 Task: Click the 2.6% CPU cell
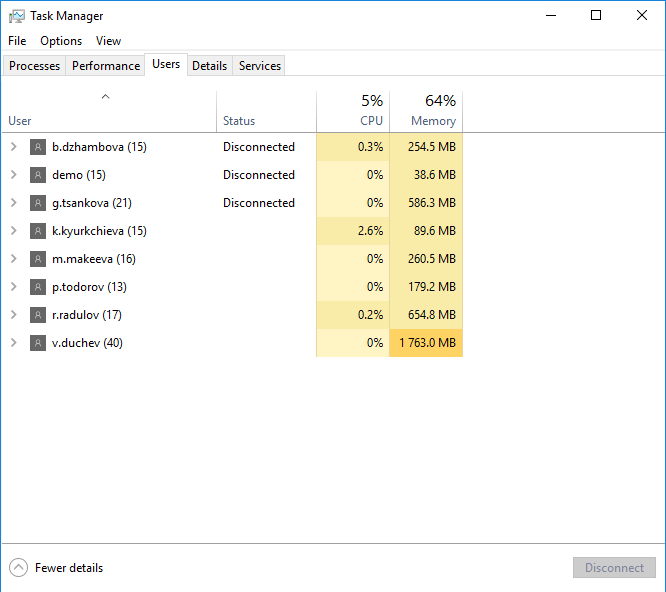tap(353, 231)
